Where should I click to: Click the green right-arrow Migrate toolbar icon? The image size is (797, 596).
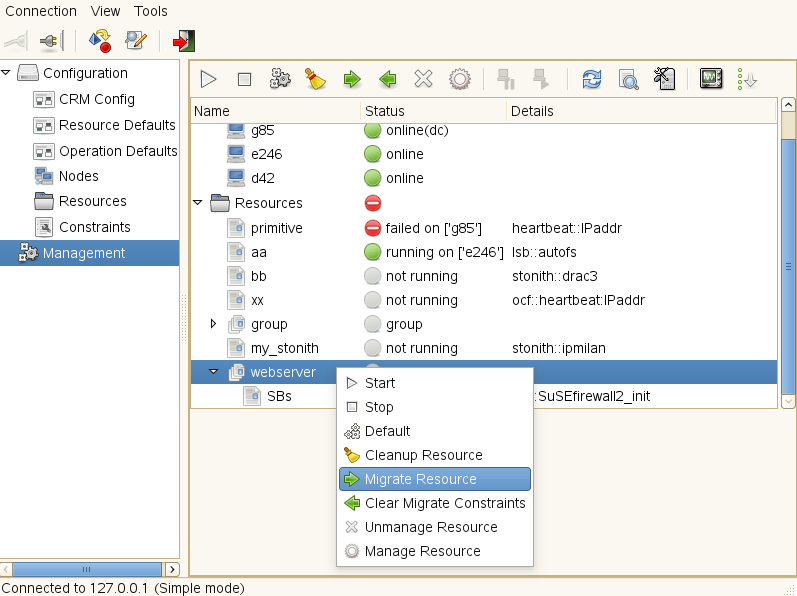click(352, 79)
